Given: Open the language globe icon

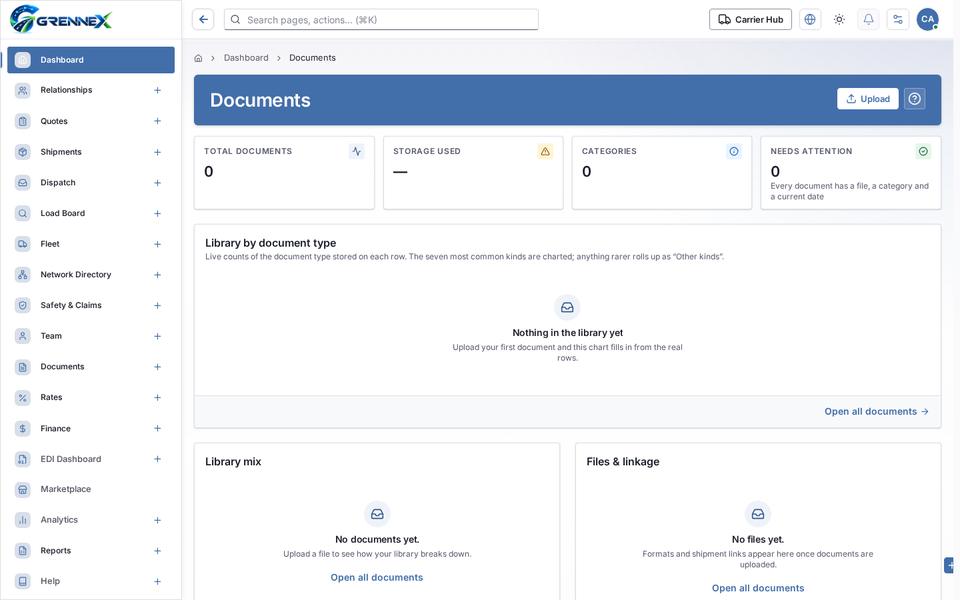Looking at the screenshot, I should point(809,20).
